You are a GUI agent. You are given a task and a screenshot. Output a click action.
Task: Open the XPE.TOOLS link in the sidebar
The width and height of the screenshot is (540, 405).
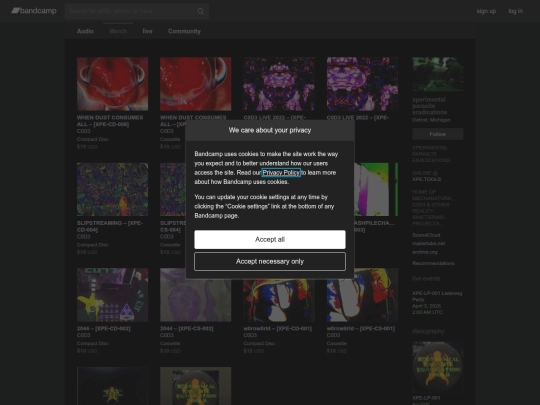pyautogui.click(x=426, y=179)
